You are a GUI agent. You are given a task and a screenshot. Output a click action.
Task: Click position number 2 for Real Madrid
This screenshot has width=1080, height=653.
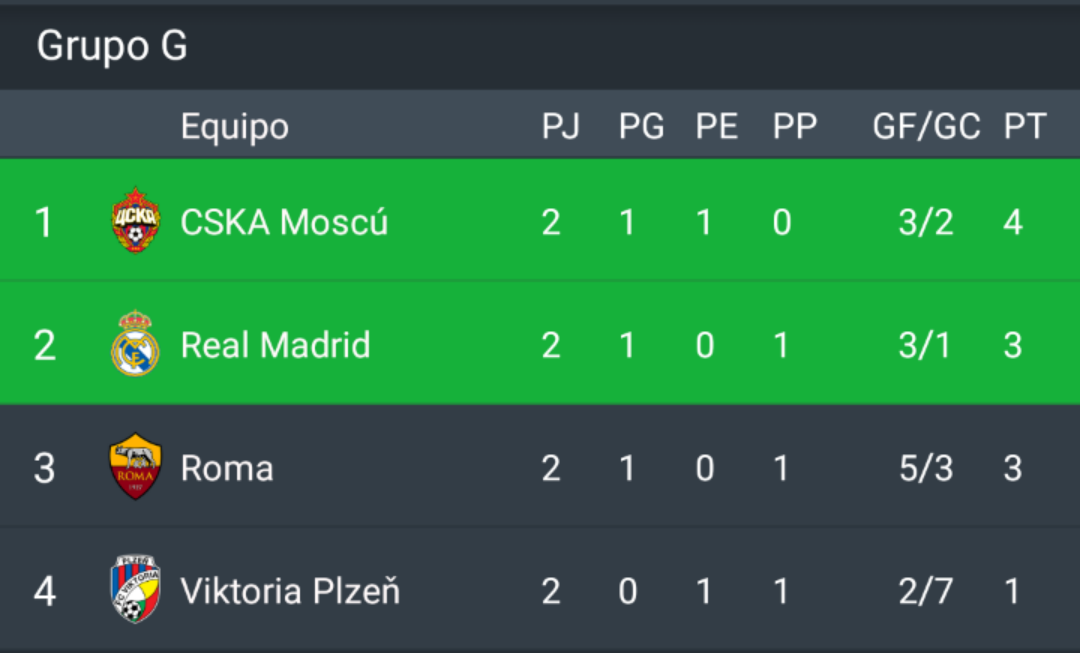tap(45, 345)
